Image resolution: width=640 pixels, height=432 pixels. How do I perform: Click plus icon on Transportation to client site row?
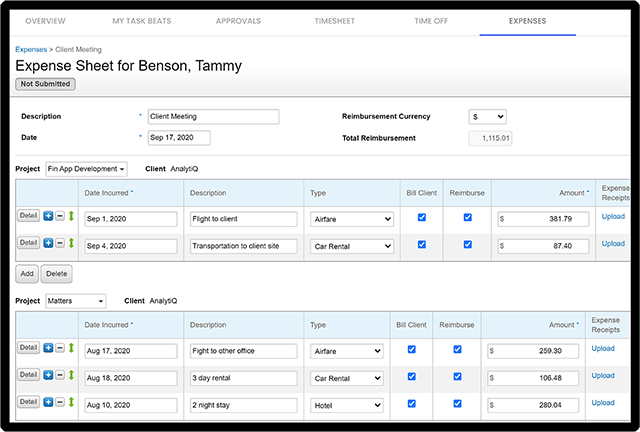pyautogui.click(x=48, y=243)
